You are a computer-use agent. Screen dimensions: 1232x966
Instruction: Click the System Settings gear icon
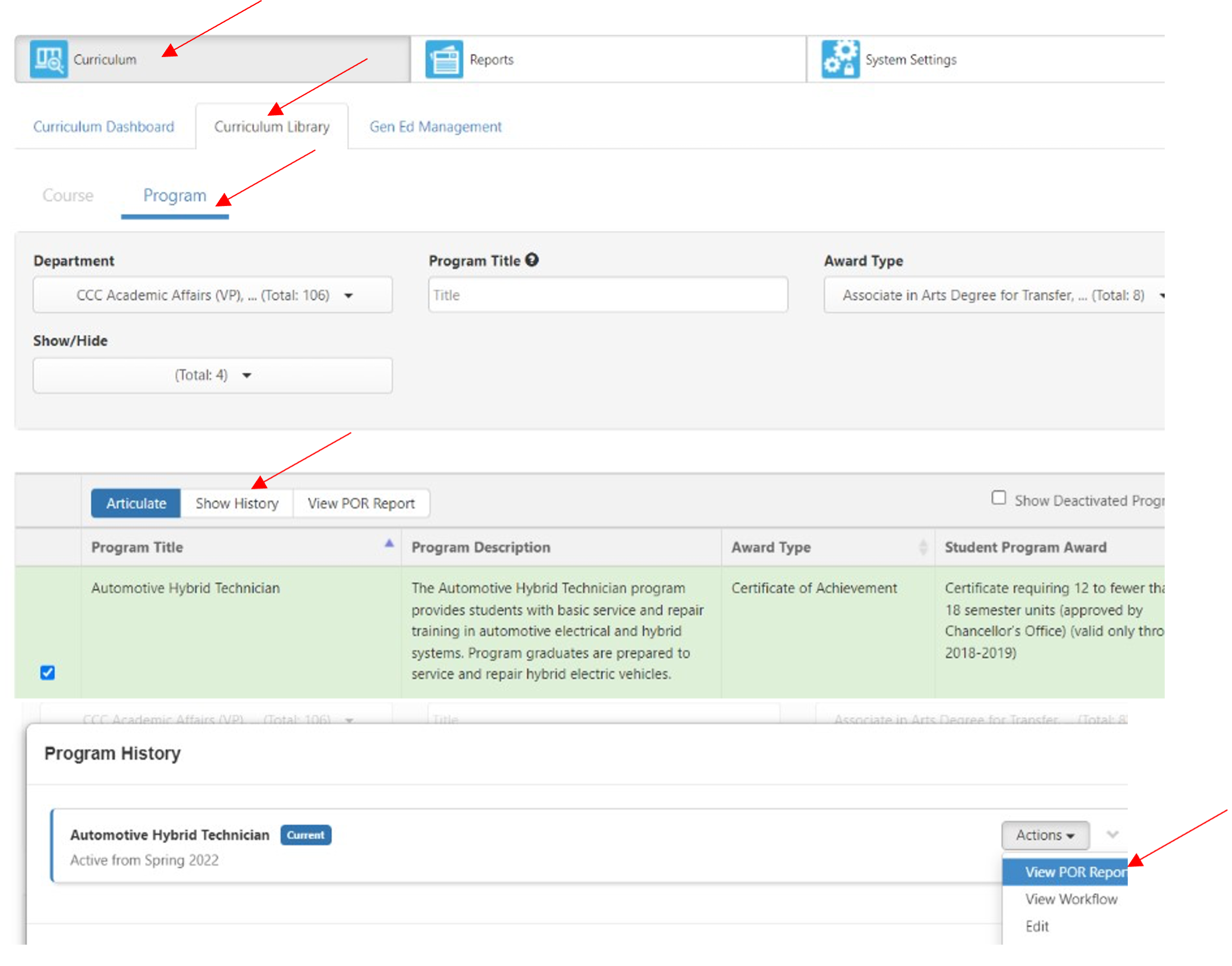841,58
